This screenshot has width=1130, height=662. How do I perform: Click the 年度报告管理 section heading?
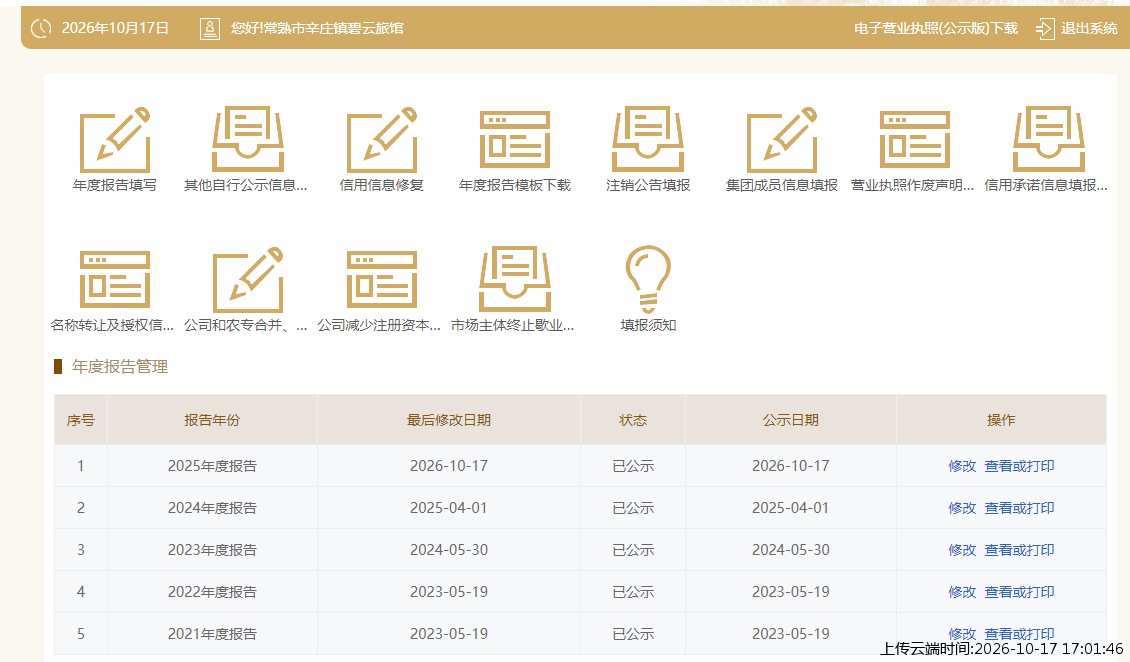click(x=120, y=367)
